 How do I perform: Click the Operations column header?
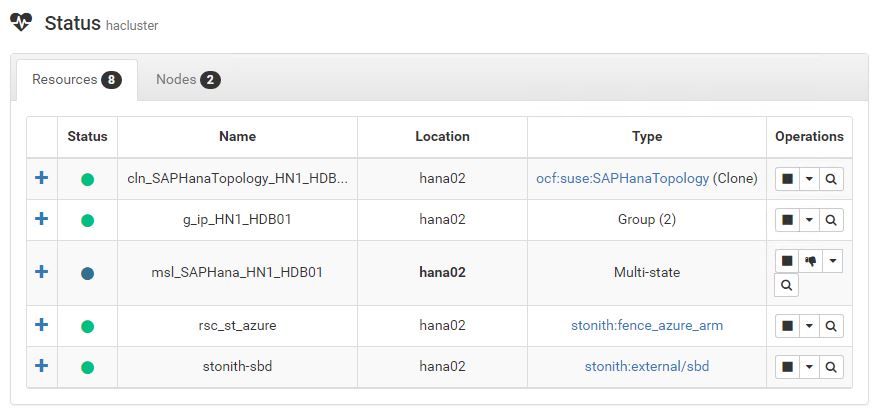pyautogui.click(x=809, y=136)
